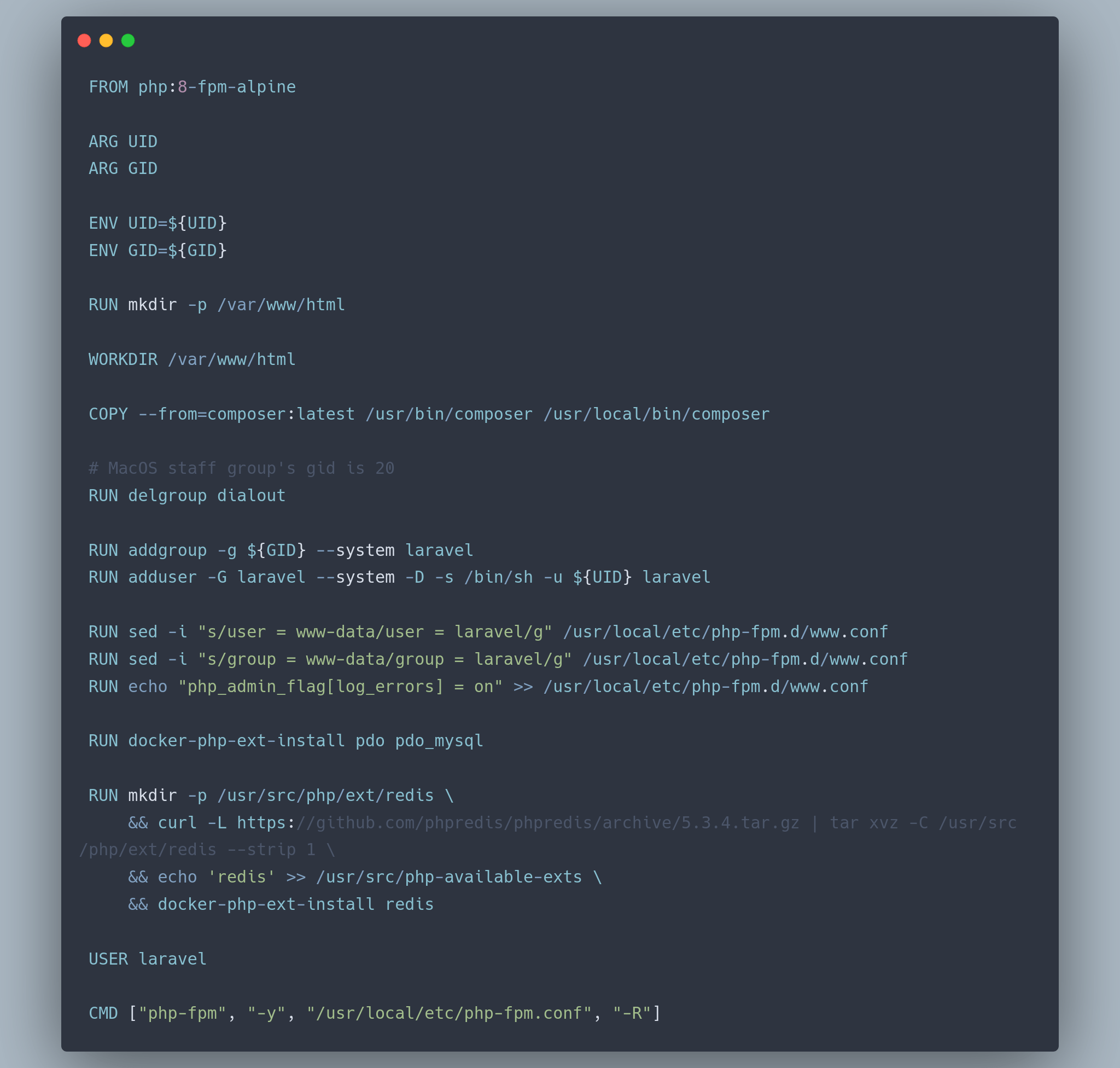Click the MacOS staff group comment

[x=241, y=468]
